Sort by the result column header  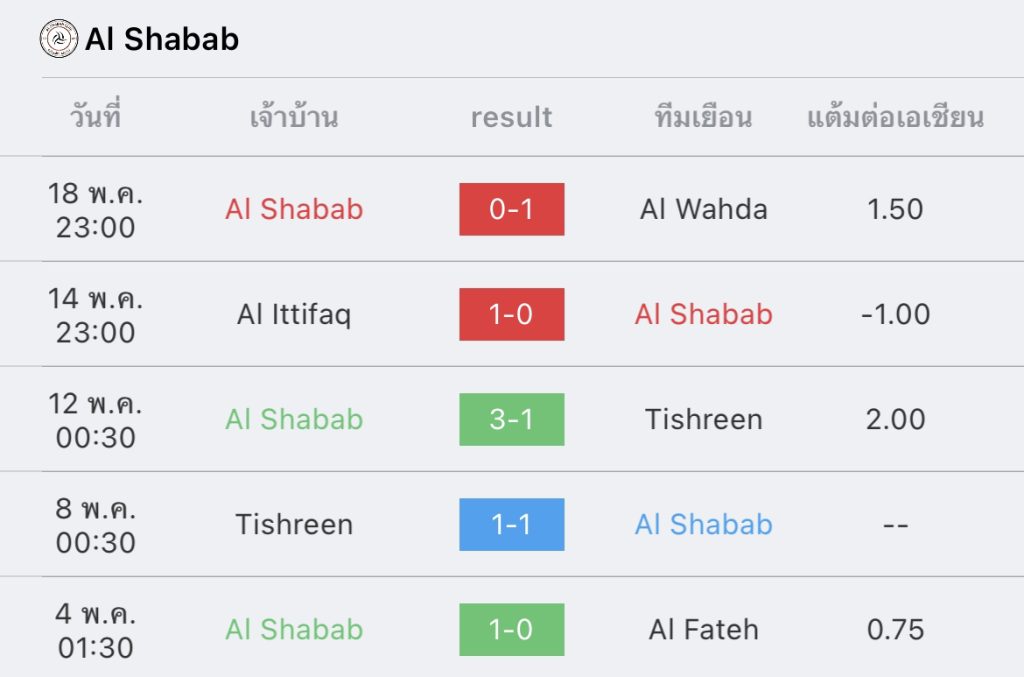click(x=511, y=118)
